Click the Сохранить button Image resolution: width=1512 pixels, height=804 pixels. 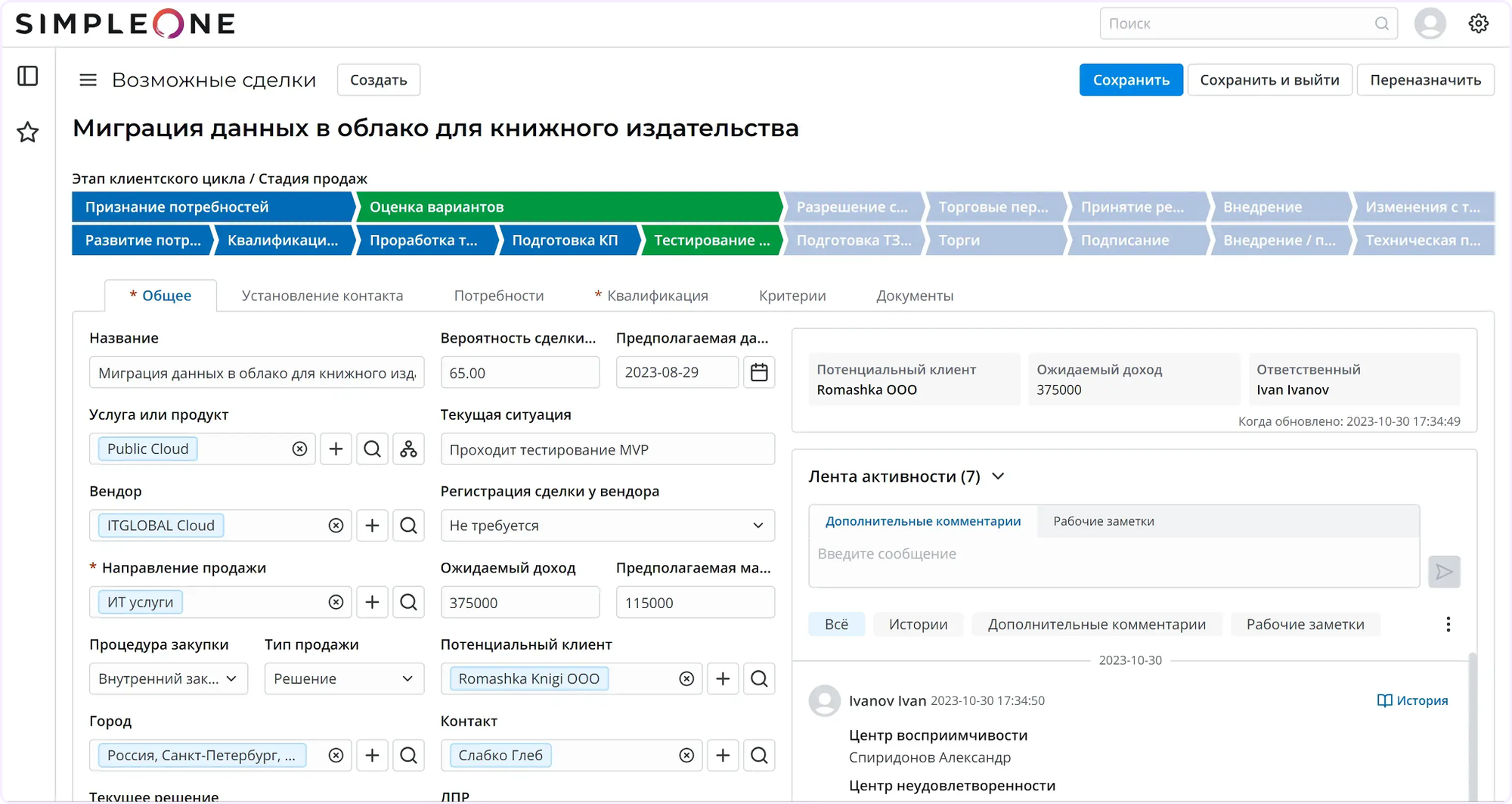(x=1131, y=80)
